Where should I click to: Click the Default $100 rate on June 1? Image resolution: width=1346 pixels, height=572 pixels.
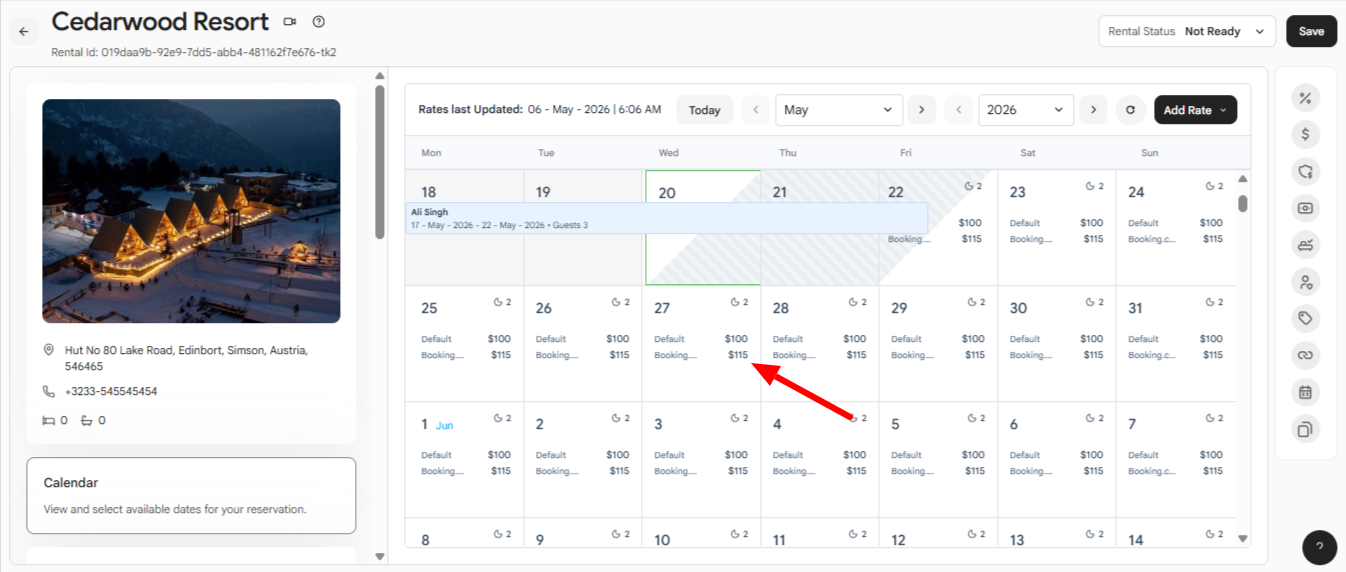pyautogui.click(x=466, y=455)
